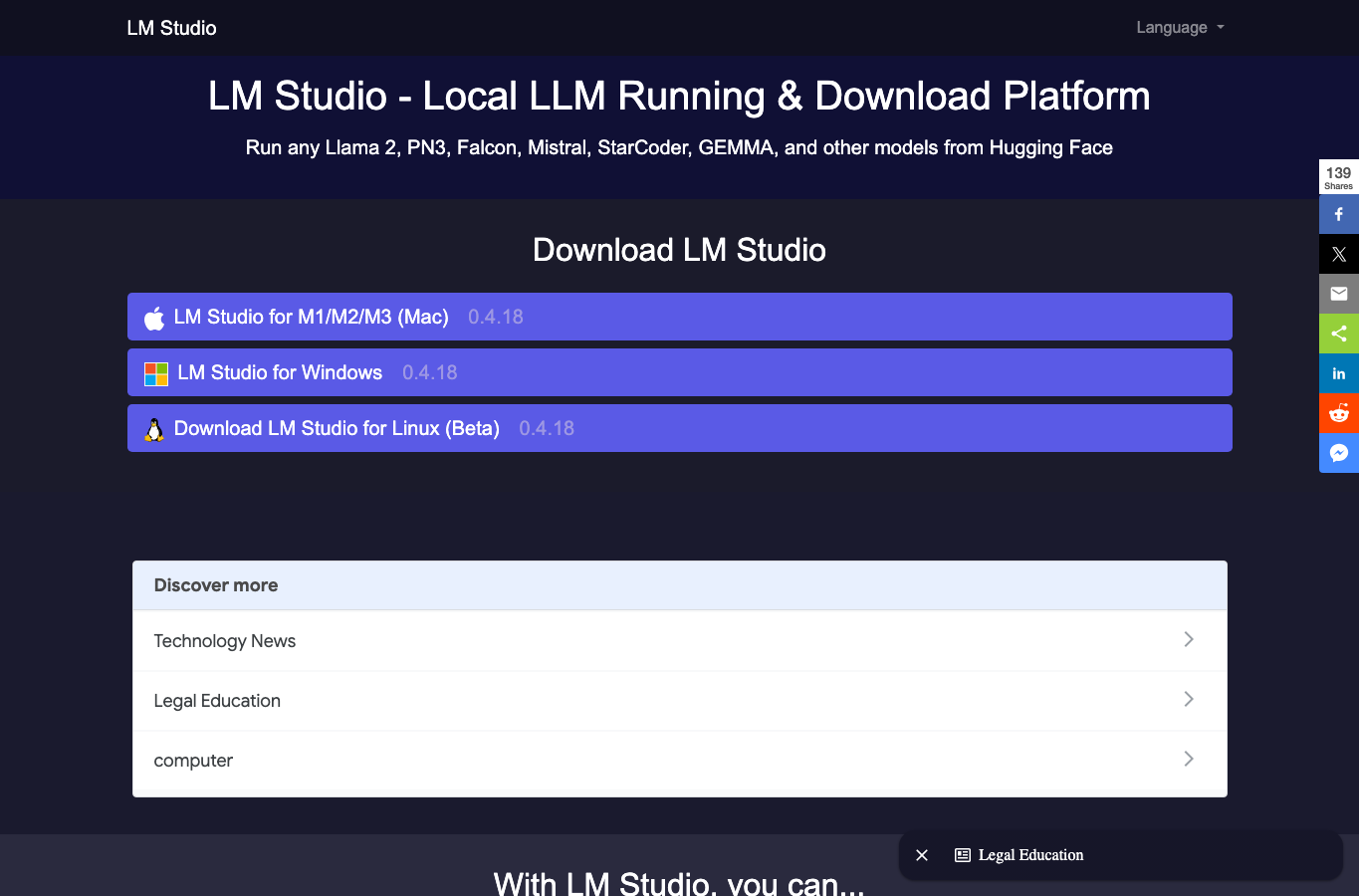Download LM Studio for Linux (Beta)
Image resolution: width=1359 pixels, height=896 pixels.
(x=680, y=428)
